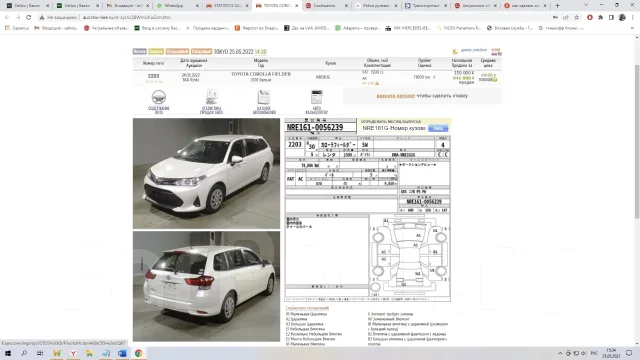This screenshot has width=640, height=360.
Task: Click the first orange status badge
Action: (177, 51)
